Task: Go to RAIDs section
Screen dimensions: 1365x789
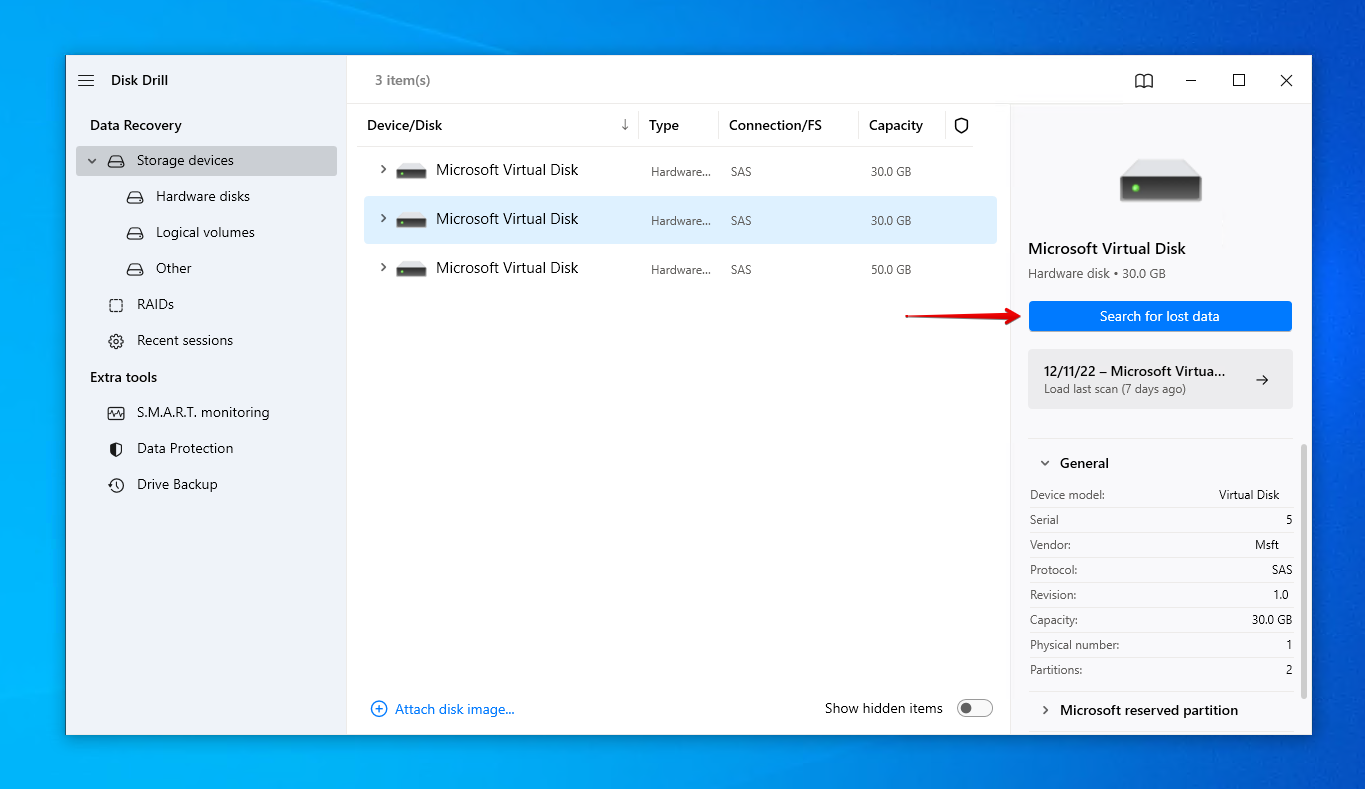Action: click(x=155, y=305)
